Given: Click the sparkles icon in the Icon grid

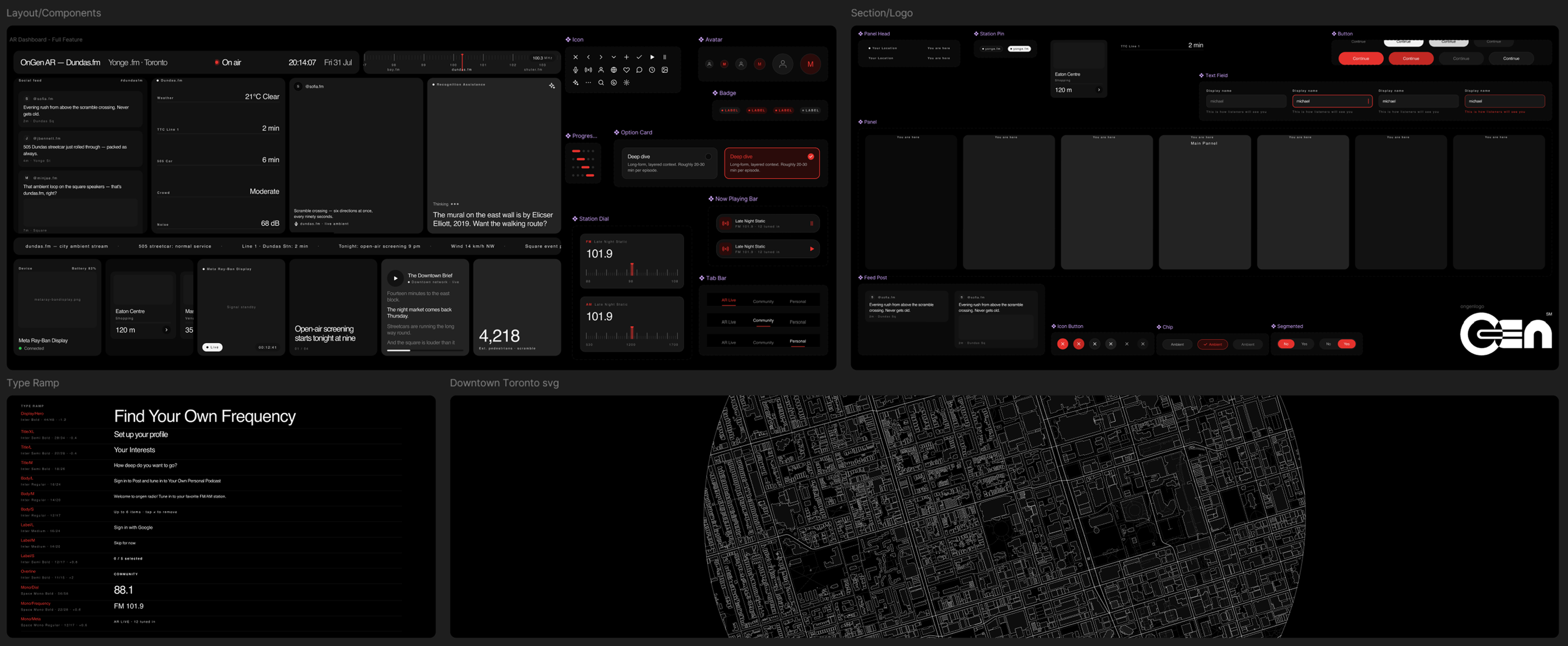Looking at the screenshot, I should click(575, 83).
